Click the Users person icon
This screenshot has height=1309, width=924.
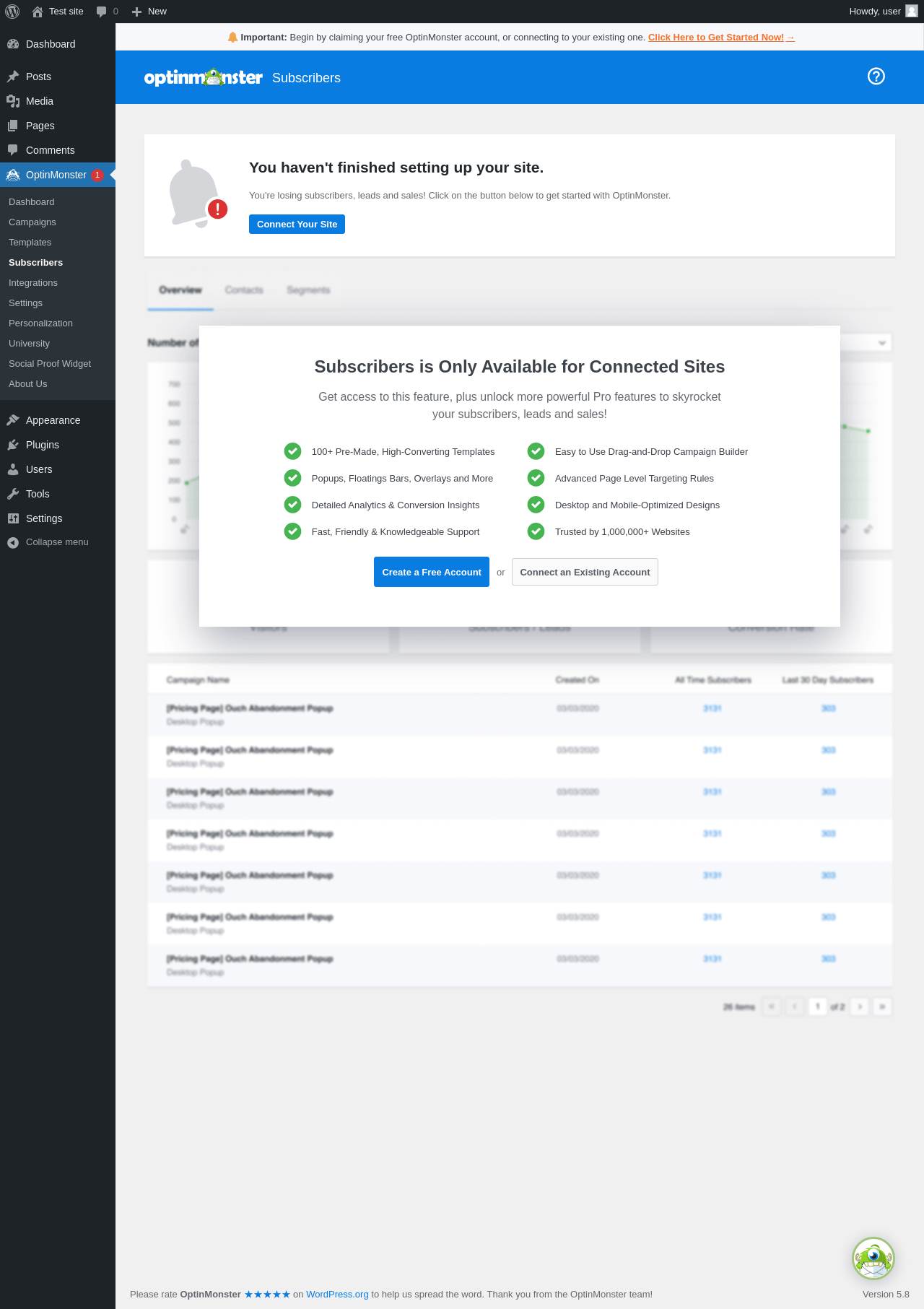click(x=13, y=469)
